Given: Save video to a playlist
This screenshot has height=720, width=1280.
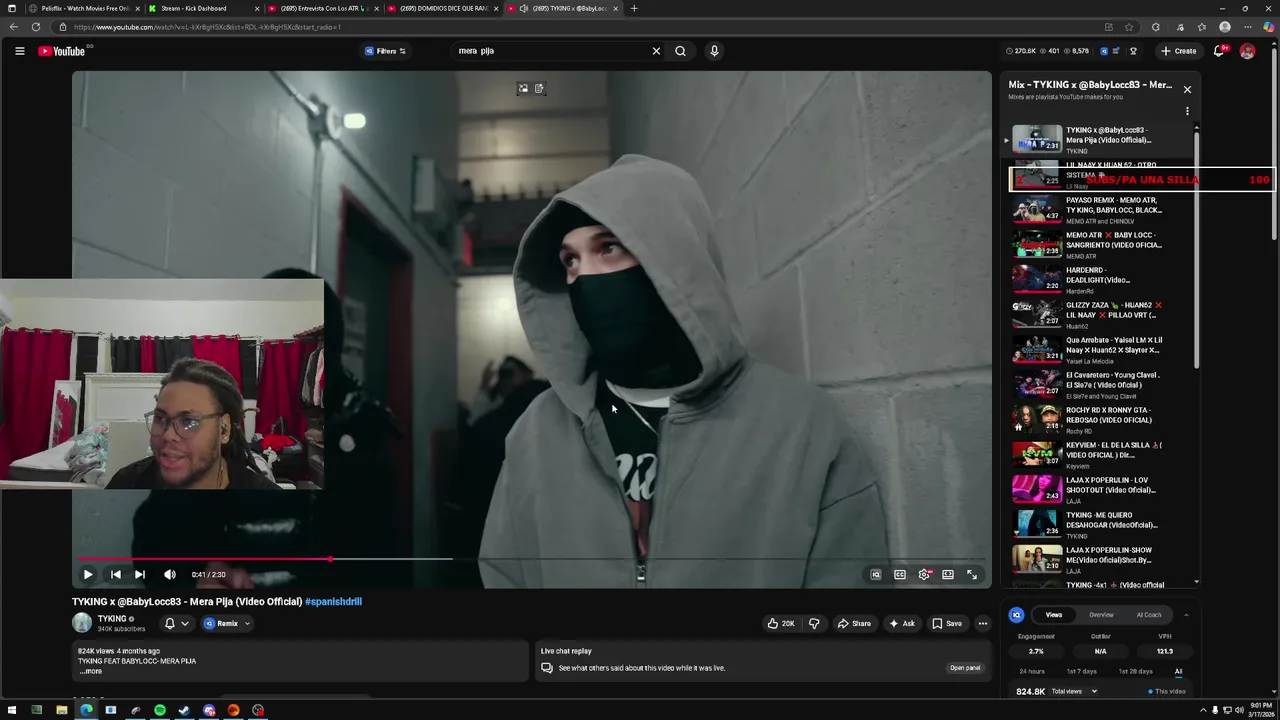Looking at the screenshot, I should (x=946, y=623).
